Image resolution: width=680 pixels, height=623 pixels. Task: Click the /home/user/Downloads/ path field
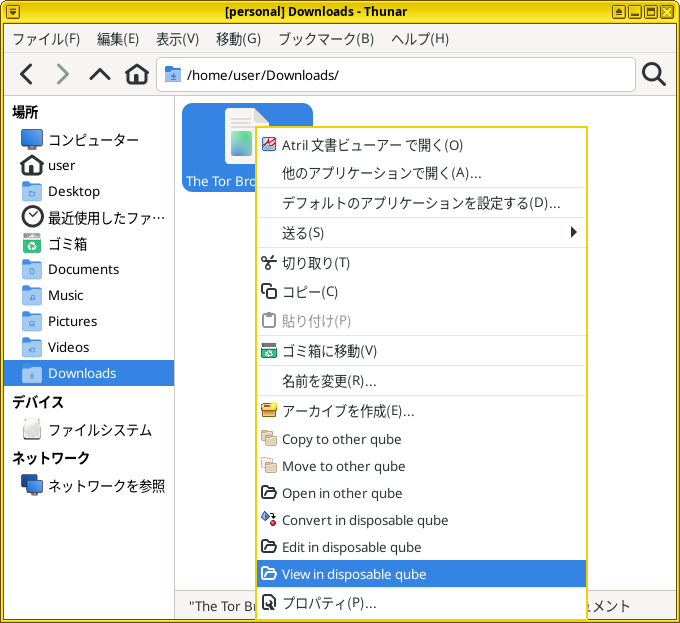pos(396,75)
